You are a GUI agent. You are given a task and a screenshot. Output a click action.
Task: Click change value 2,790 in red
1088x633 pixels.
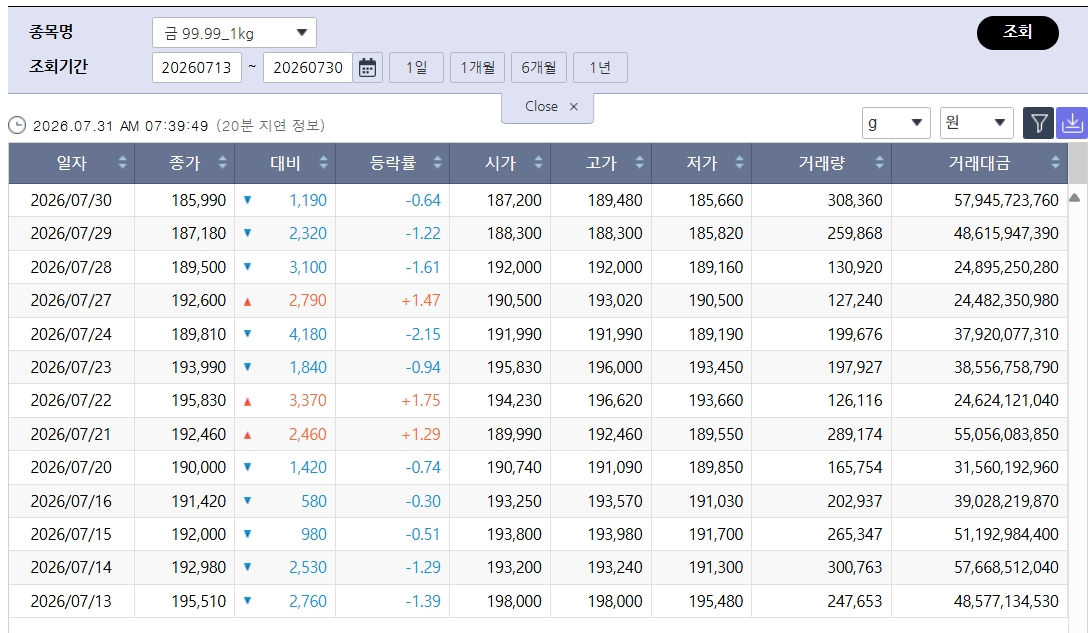pos(307,301)
